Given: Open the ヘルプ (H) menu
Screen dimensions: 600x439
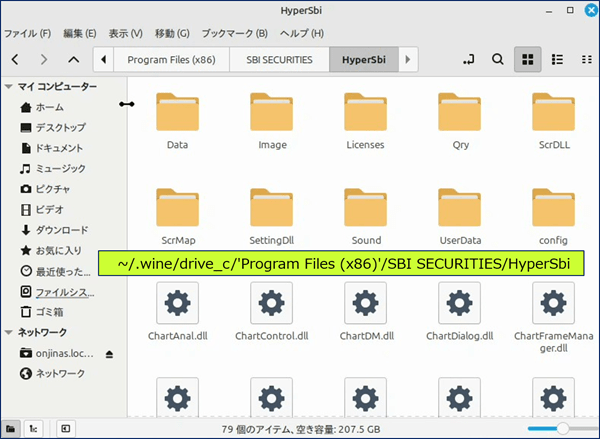Looking at the screenshot, I should pos(302,34).
